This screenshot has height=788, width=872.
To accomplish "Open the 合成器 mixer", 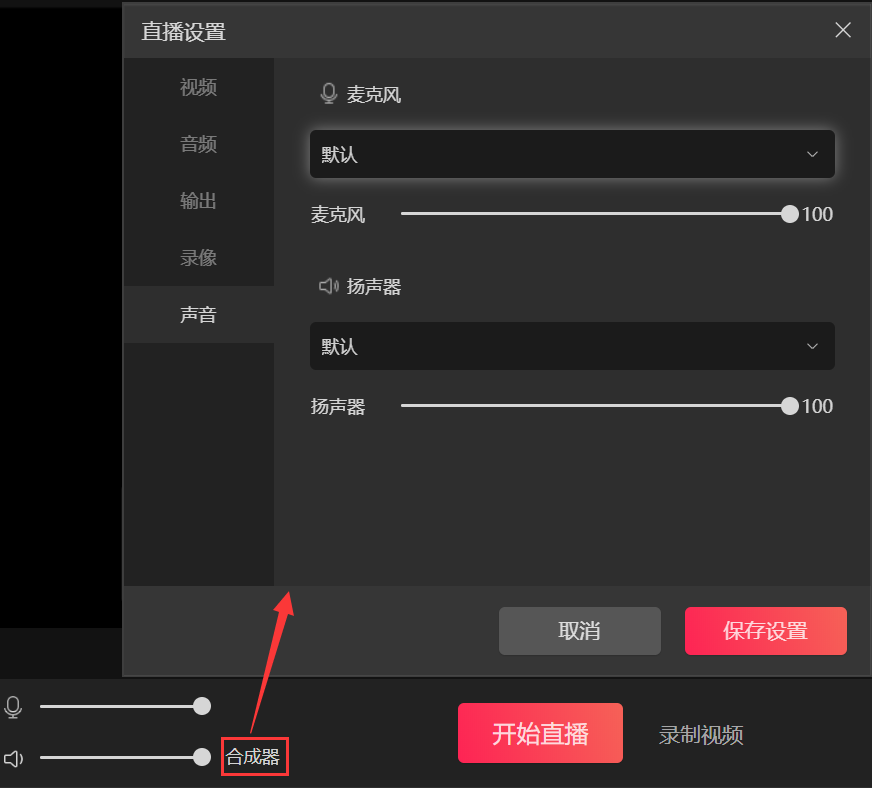I will [x=253, y=756].
